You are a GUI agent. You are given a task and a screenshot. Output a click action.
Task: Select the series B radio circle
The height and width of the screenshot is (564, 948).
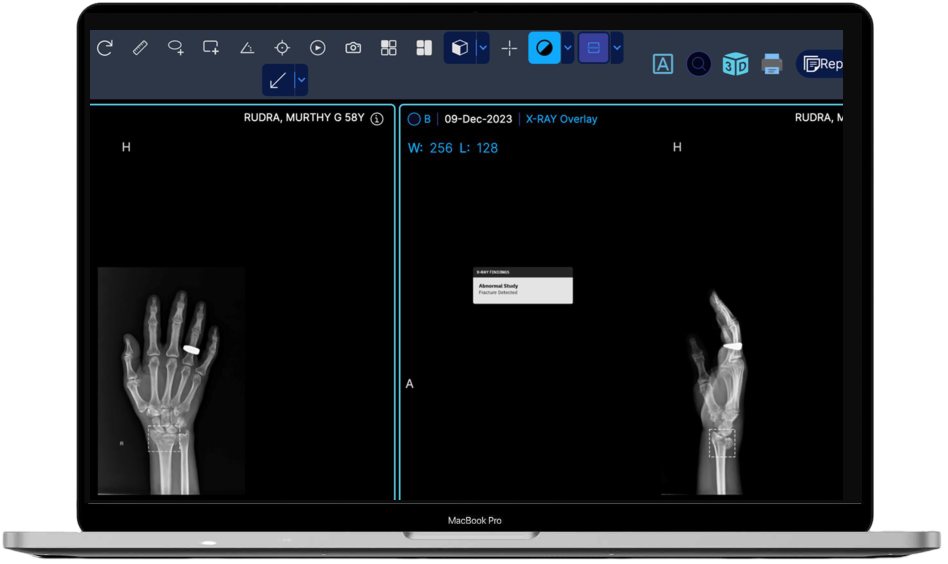coord(414,119)
